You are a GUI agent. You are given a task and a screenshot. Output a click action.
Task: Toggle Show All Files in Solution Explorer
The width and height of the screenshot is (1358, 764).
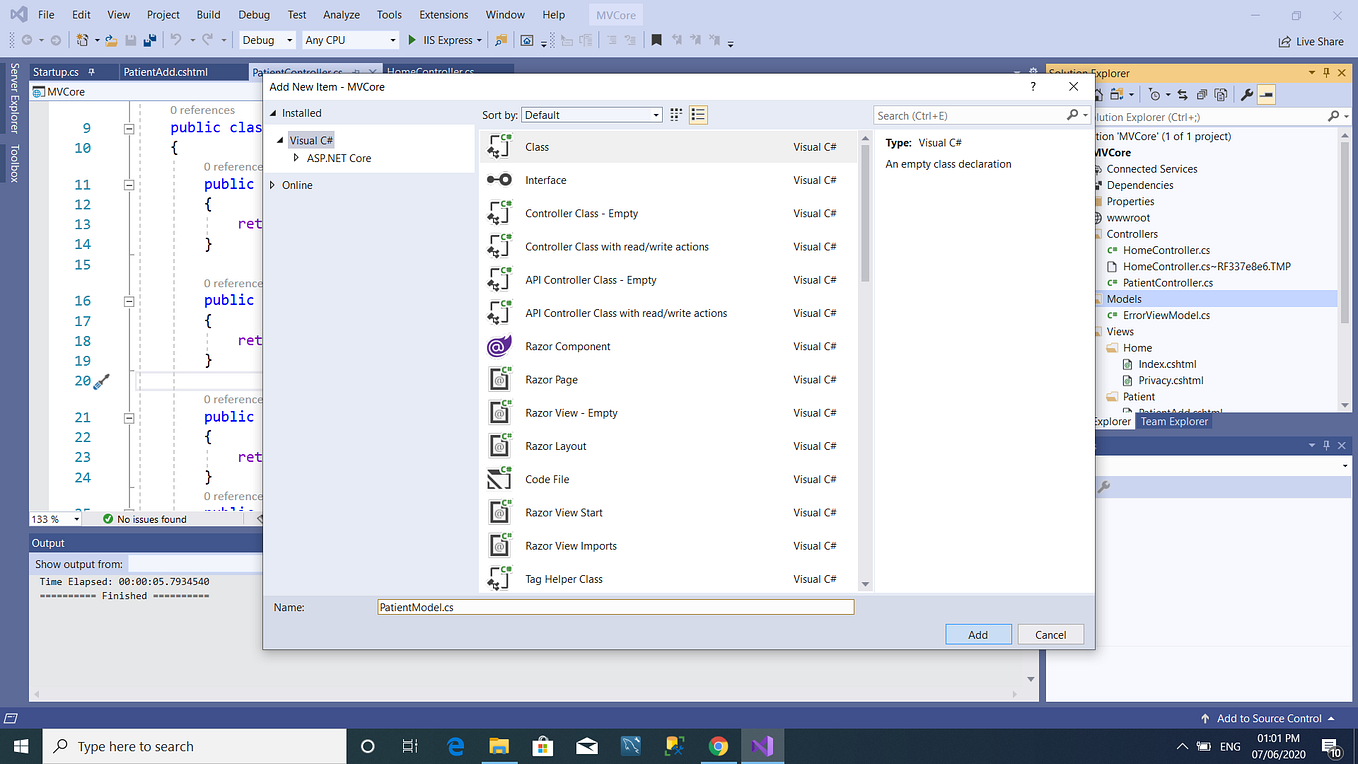coord(1222,94)
